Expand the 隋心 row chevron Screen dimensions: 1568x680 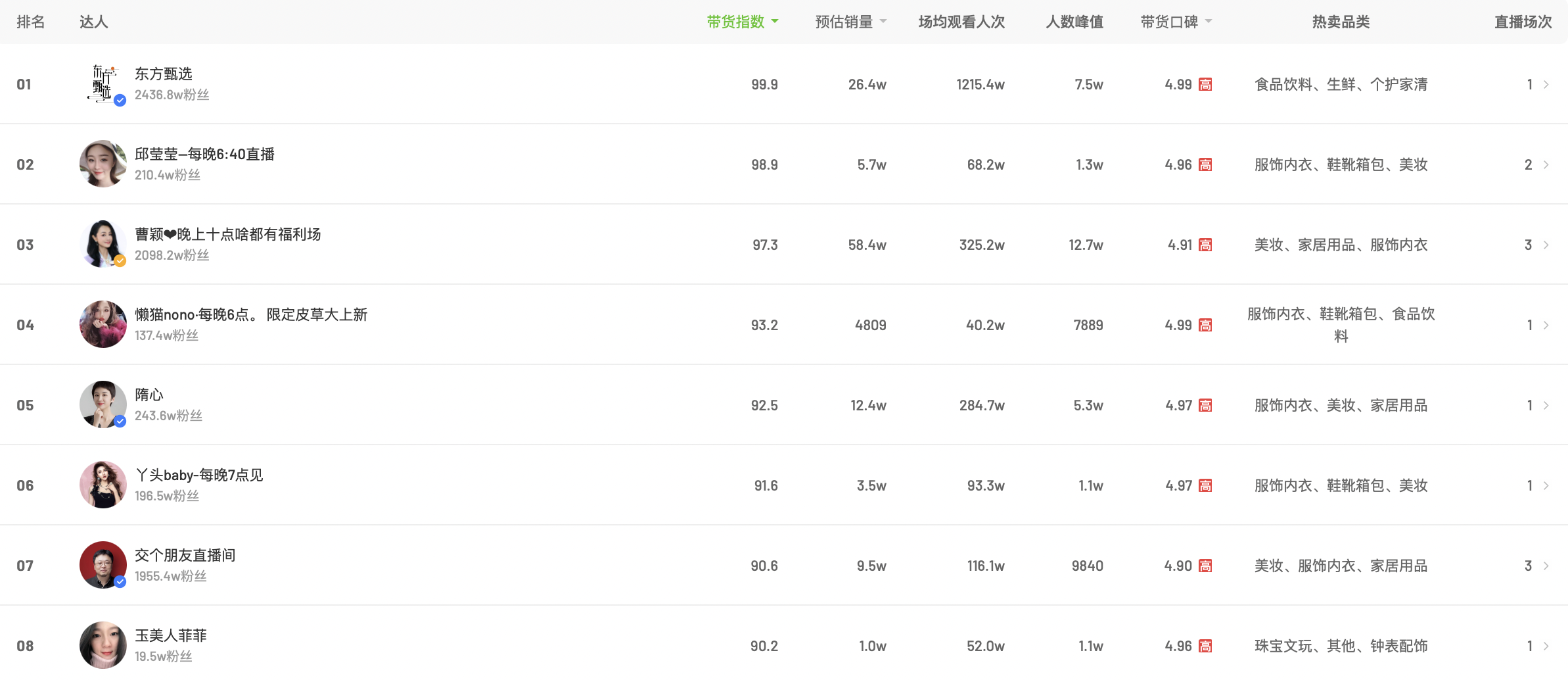point(1546,406)
